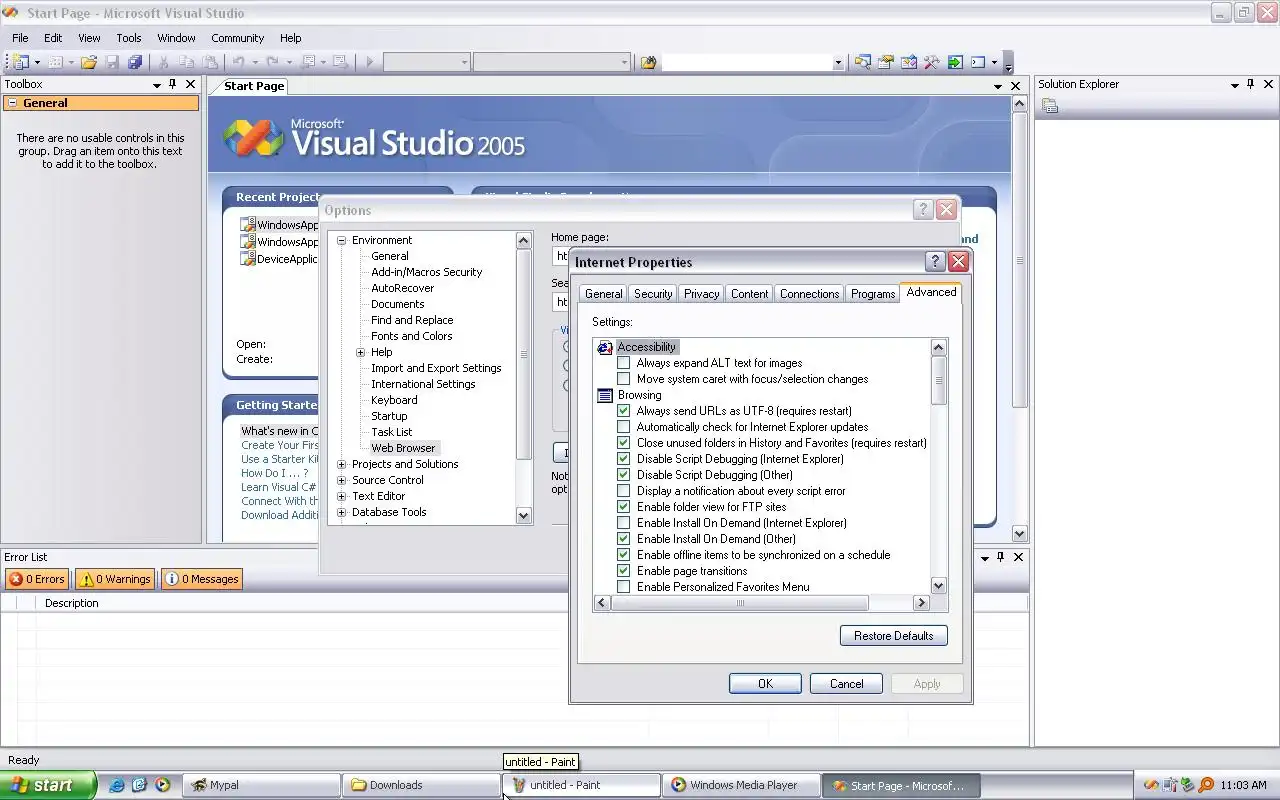Open the Window menu
Screen dimensions: 1280x800
[176, 38]
